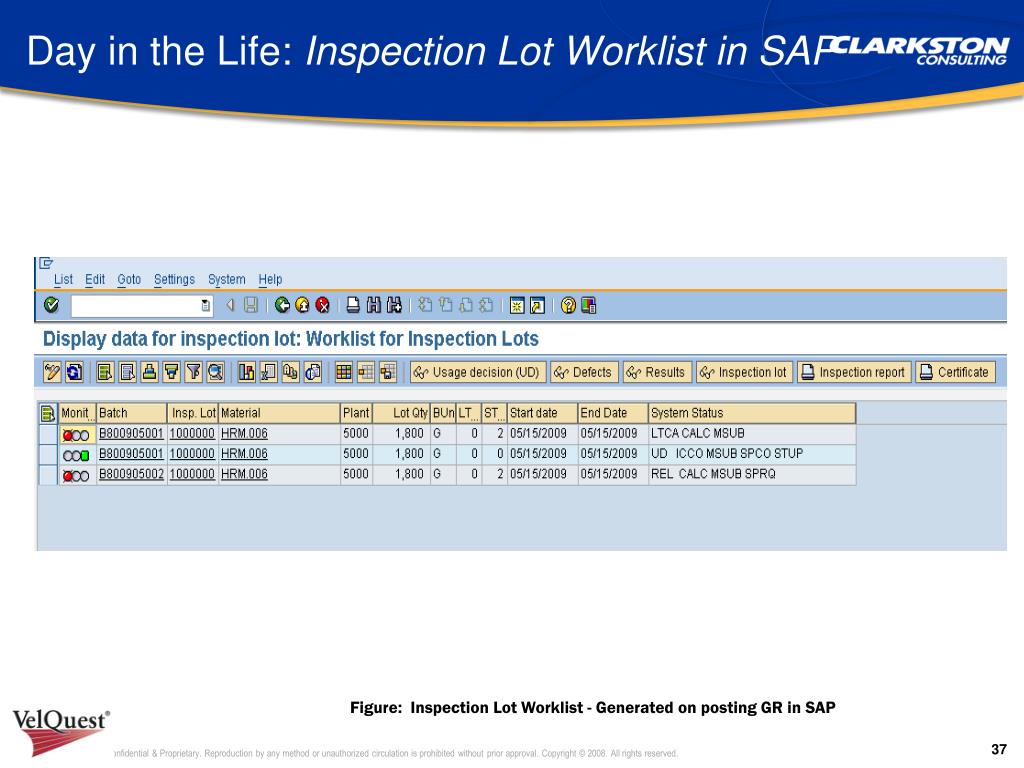Click the Display/Change pencil-and-glasses icon
The height and width of the screenshot is (768, 1024).
coord(52,372)
